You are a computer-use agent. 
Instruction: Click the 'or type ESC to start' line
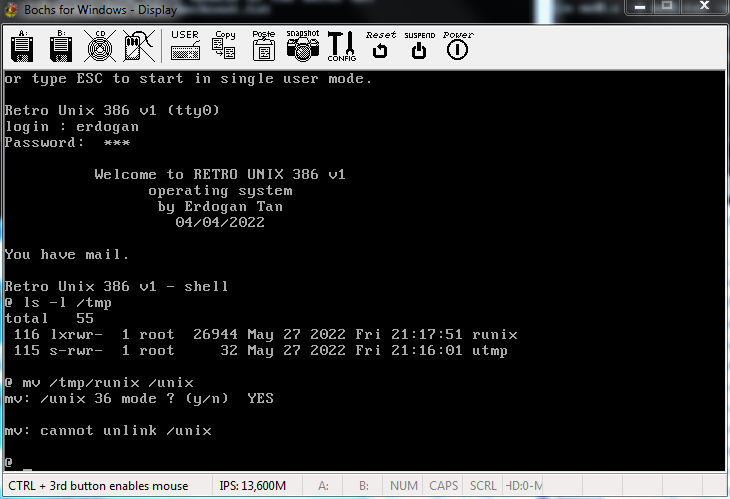[188, 79]
